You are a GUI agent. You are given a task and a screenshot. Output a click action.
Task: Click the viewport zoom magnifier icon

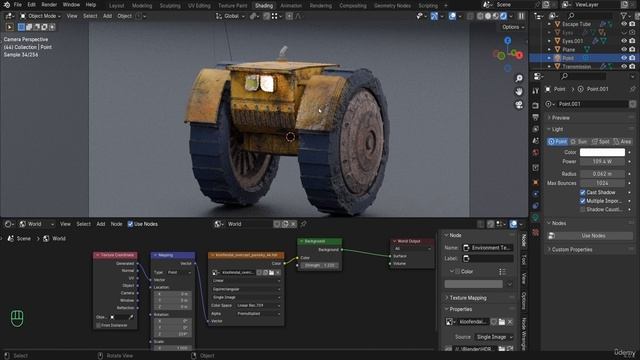519,78
